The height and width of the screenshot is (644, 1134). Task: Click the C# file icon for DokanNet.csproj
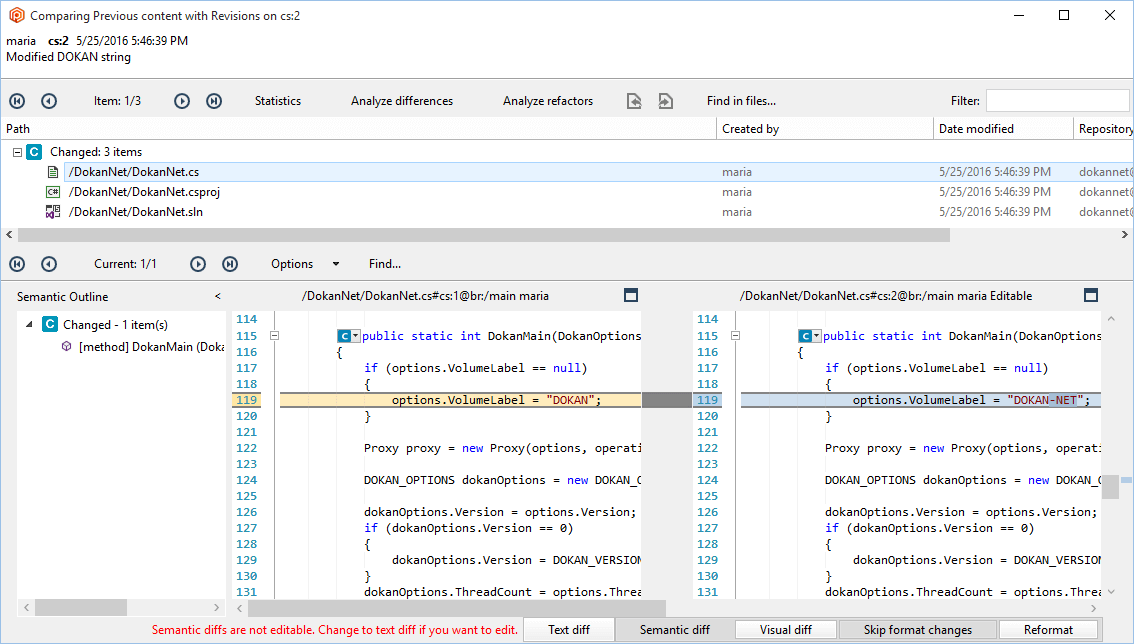coord(53,192)
